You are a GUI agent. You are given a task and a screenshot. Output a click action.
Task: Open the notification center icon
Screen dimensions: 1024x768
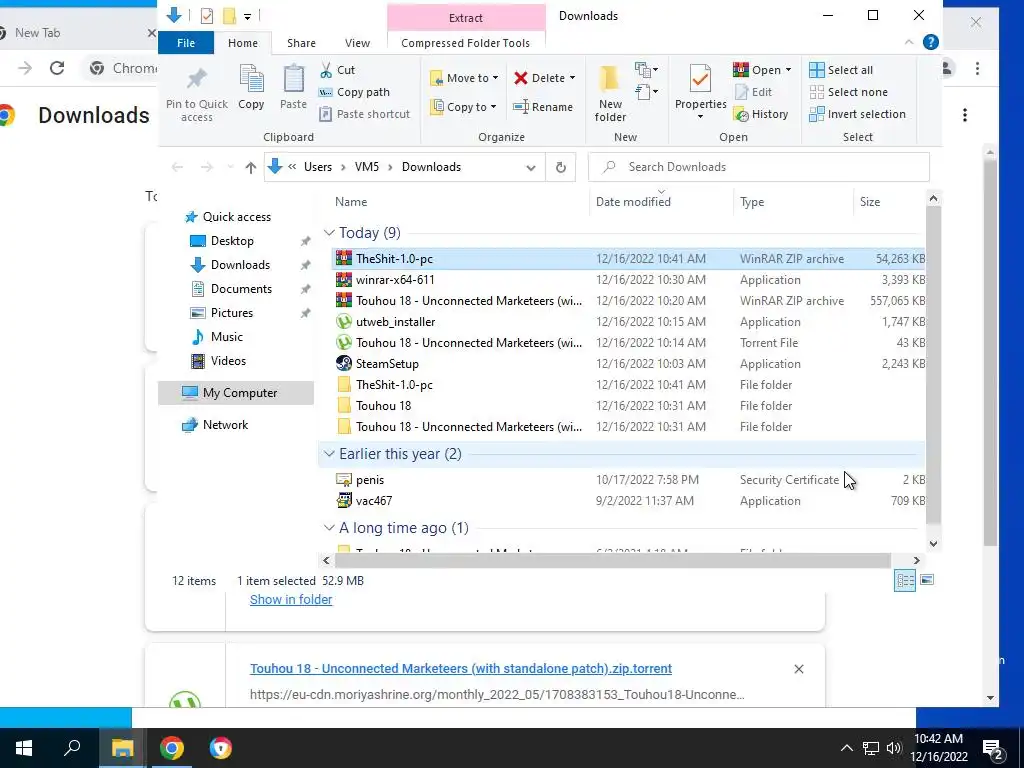click(x=993, y=749)
